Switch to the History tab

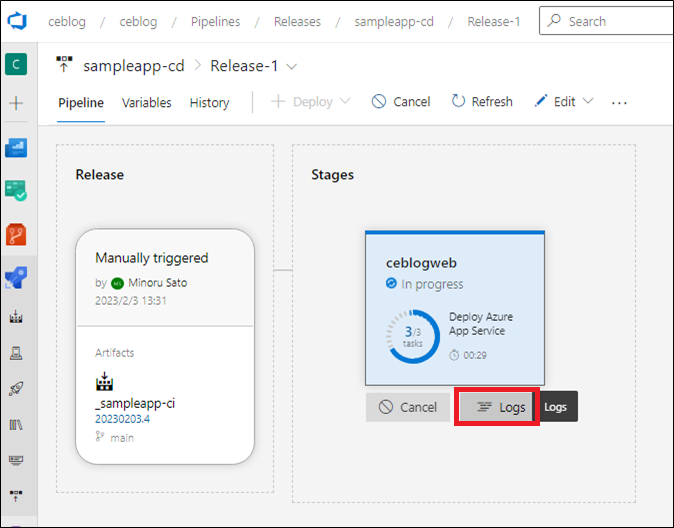pos(209,103)
